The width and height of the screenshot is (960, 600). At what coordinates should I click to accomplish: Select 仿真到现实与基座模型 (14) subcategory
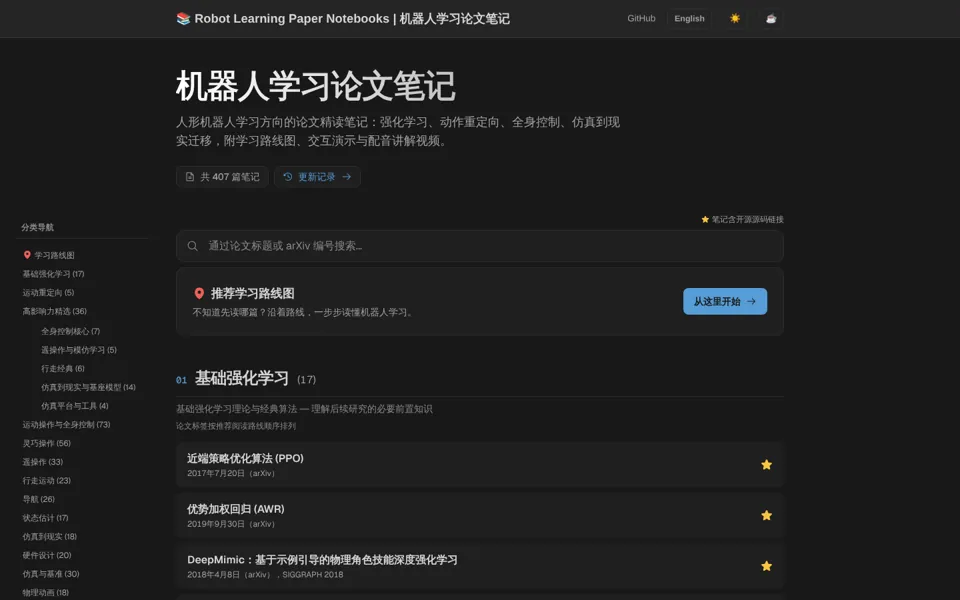pyautogui.click(x=88, y=388)
